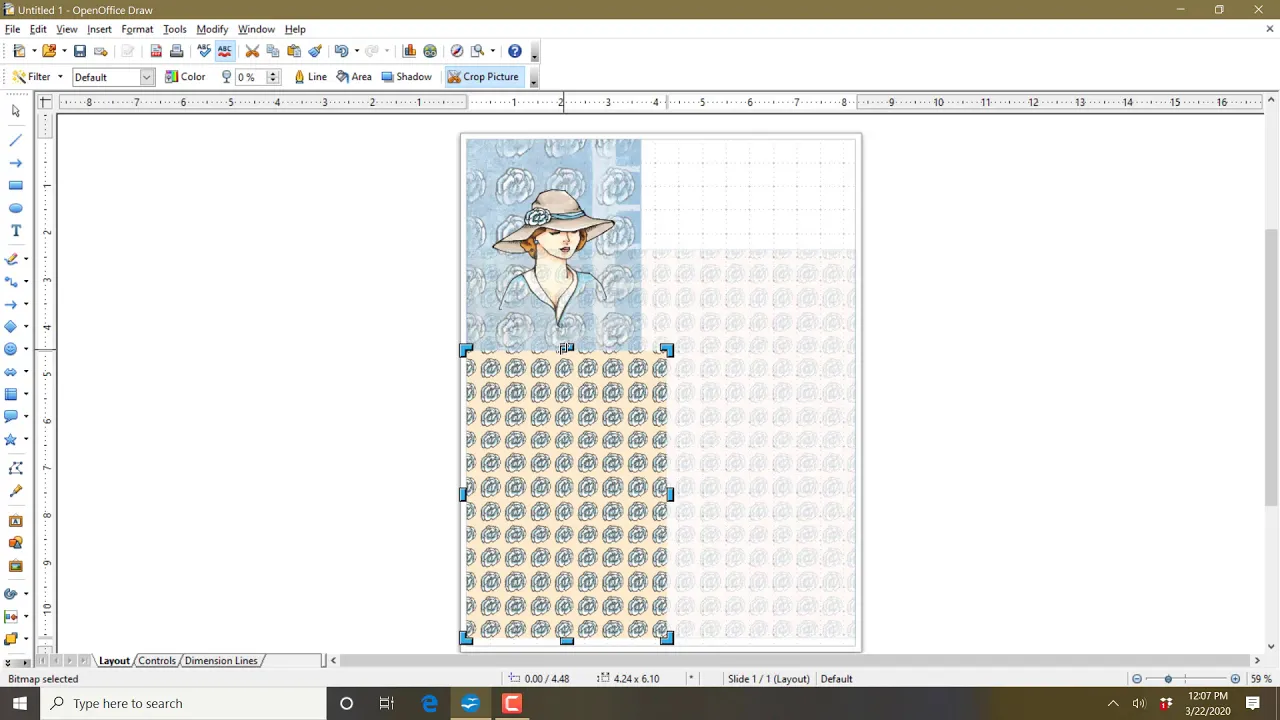Toggle the Glue Points tool

tap(15, 491)
